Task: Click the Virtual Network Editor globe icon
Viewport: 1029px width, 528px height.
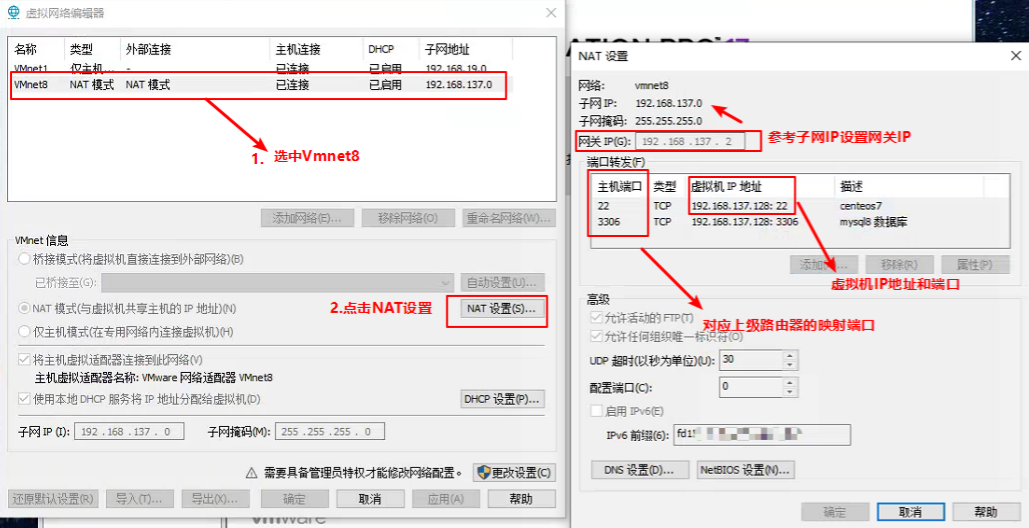Action: [x=13, y=12]
